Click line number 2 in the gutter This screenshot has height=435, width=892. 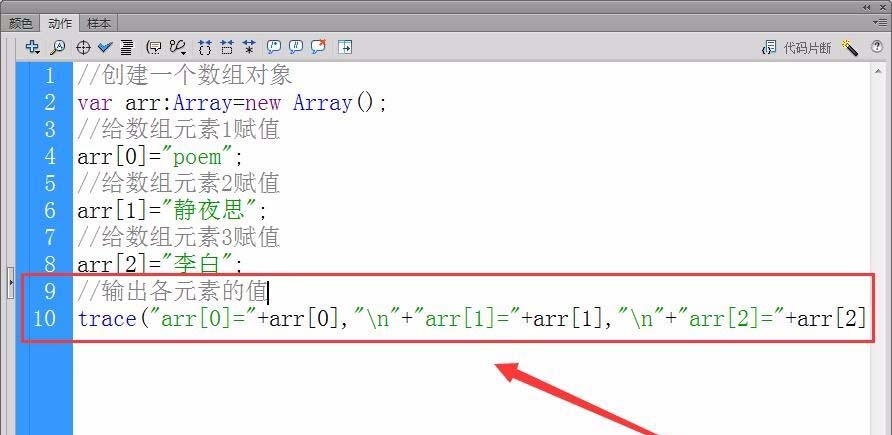pyautogui.click(x=50, y=103)
